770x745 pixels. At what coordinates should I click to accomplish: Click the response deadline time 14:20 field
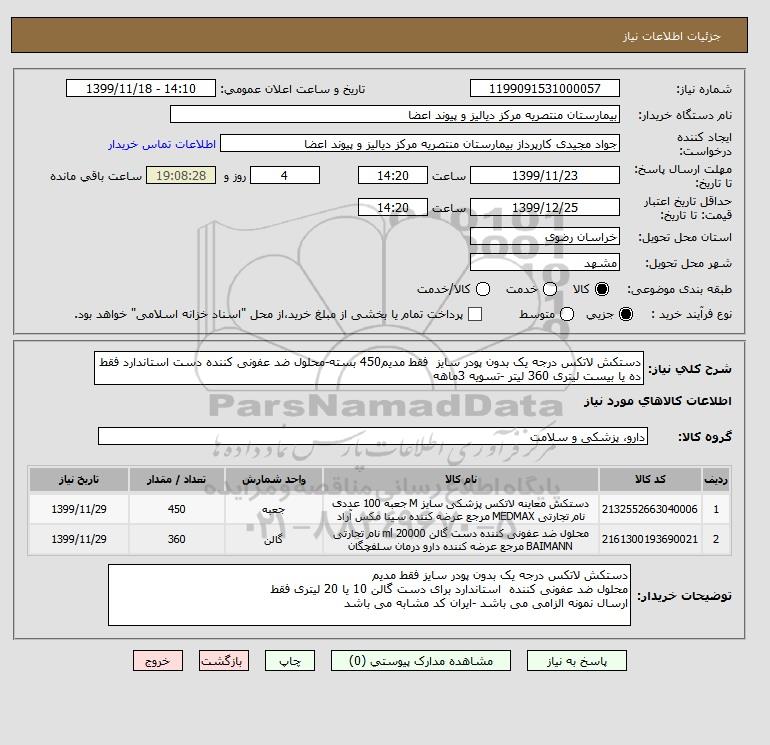[393, 175]
